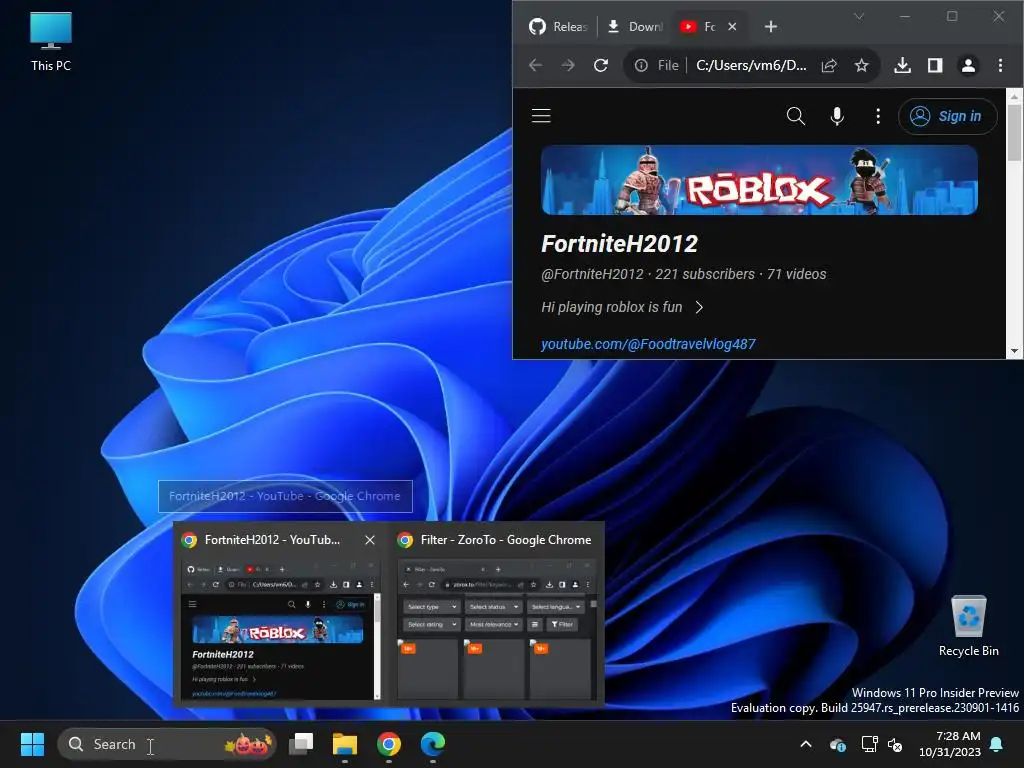Open the clock showing 7:28 AM 10/31/2023

[x=950, y=744]
